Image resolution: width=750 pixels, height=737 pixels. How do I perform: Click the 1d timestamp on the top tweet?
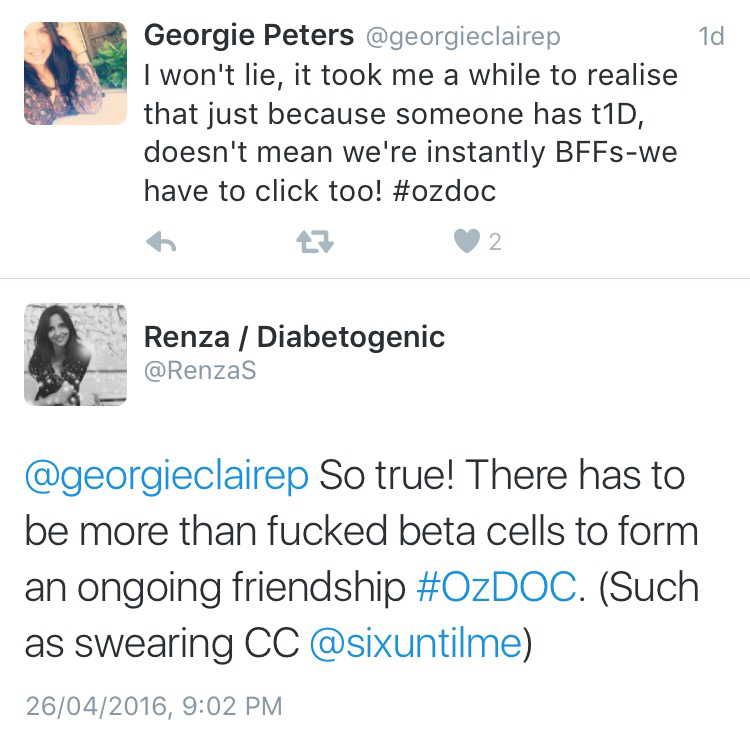click(710, 36)
